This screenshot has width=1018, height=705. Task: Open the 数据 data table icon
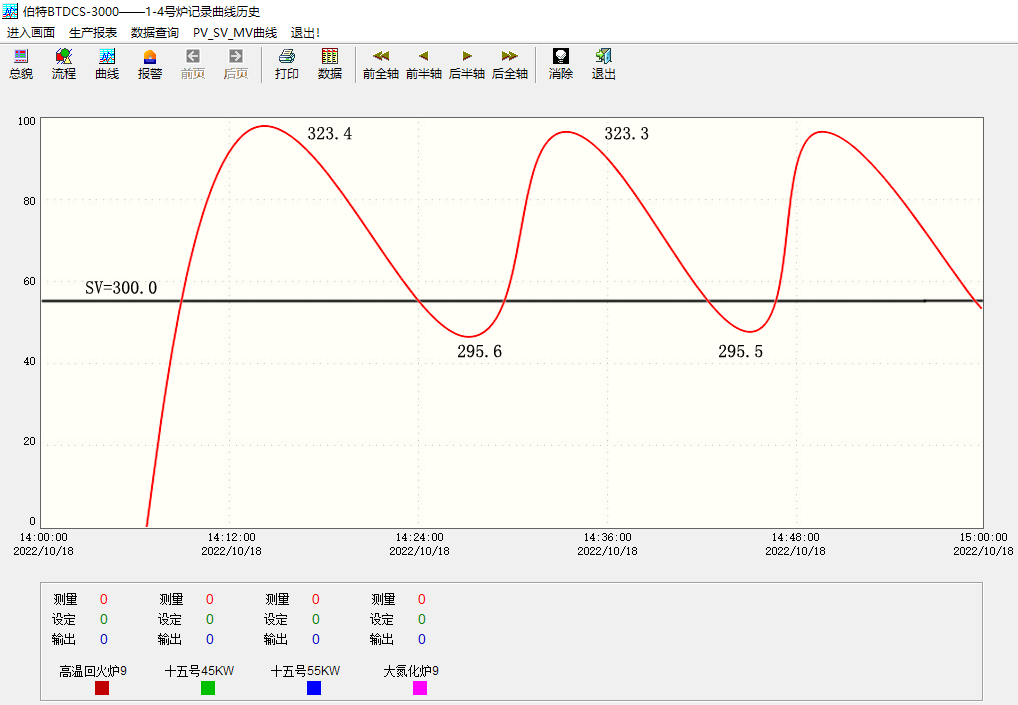330,64
